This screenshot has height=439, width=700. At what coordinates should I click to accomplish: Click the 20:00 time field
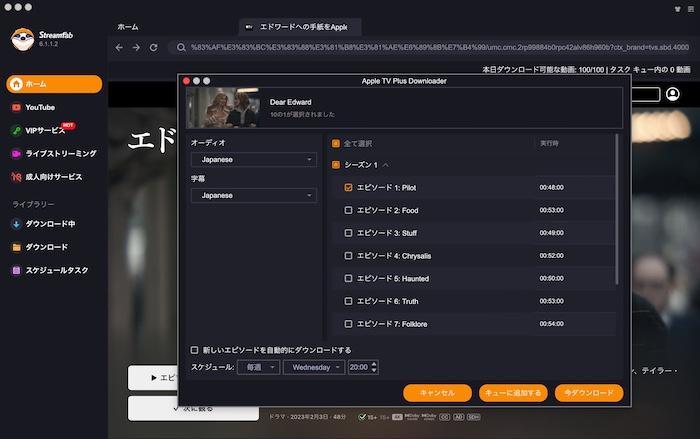tap(359, 367)
